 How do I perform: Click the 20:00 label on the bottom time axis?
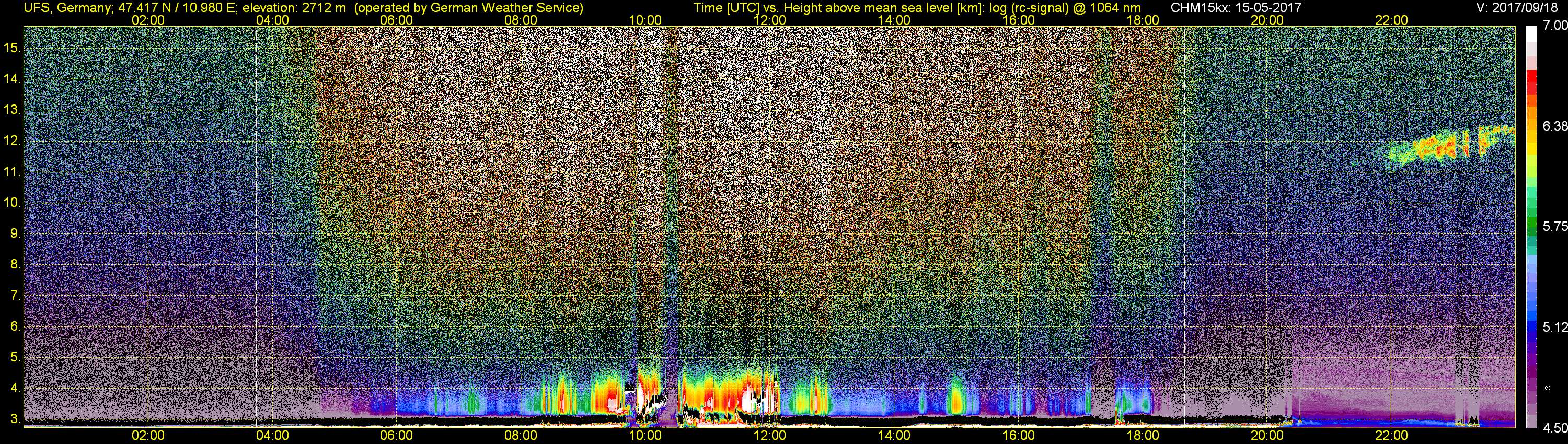tap(1267, 436)
